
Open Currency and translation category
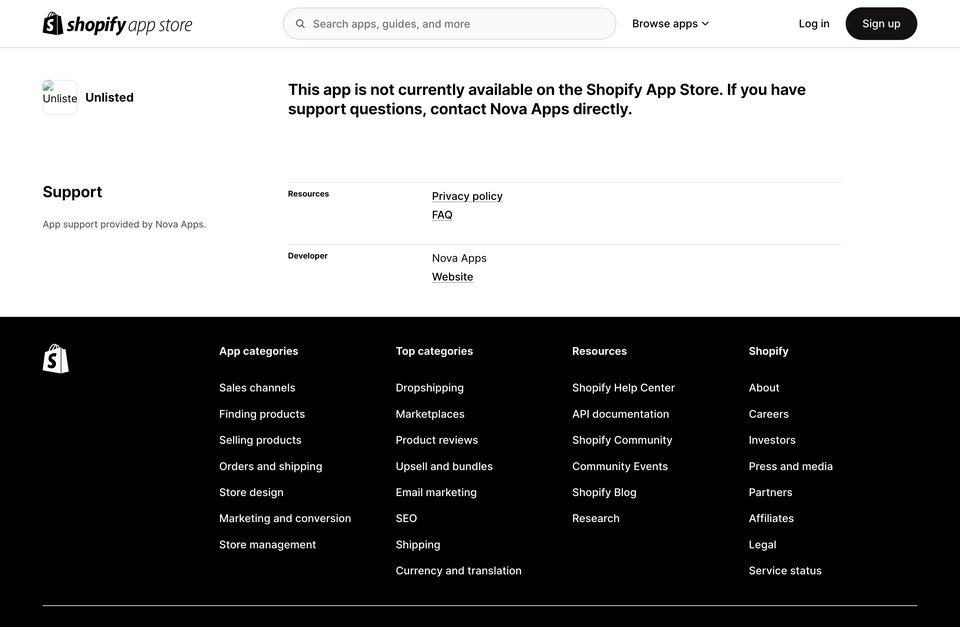(x=459, y=571)
